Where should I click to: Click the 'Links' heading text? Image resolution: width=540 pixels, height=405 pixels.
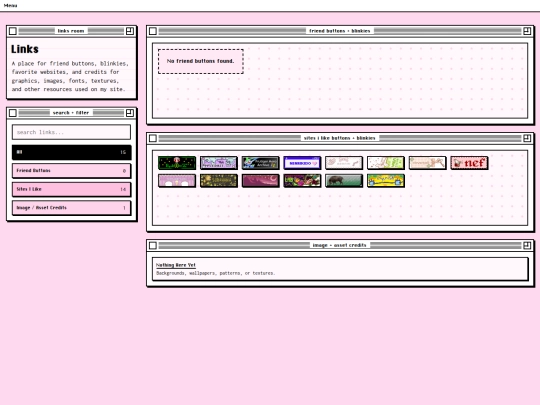point(25,49)
